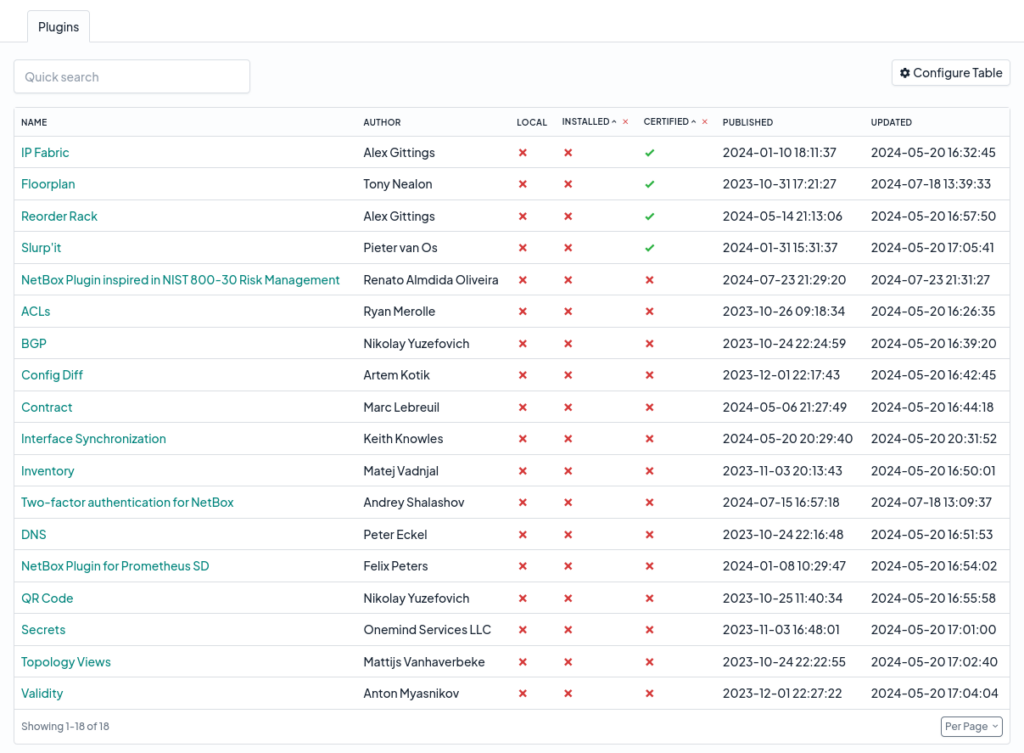Click the certified X icon in the Validity row

(x=649, y=694)
